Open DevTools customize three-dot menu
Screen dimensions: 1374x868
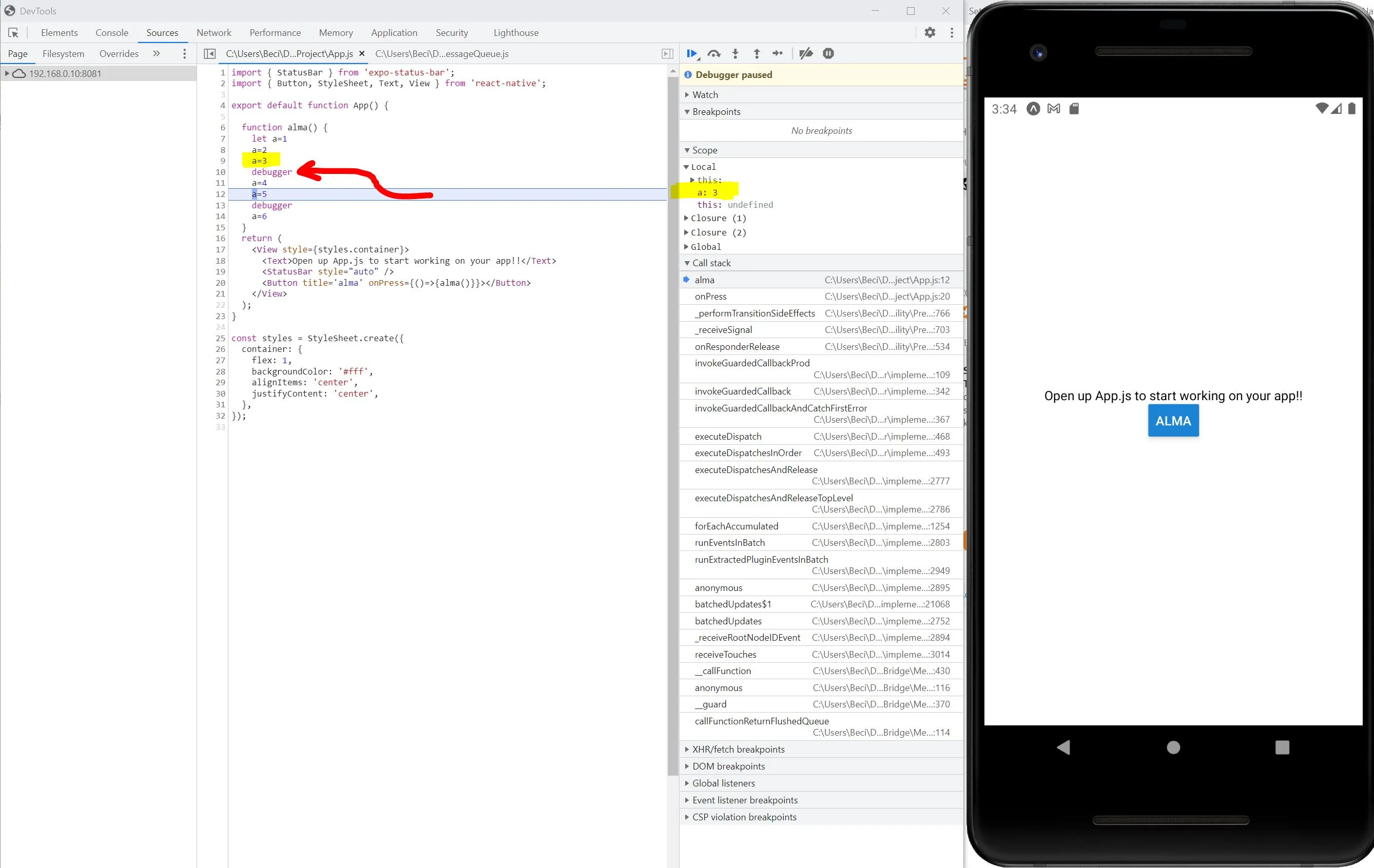pyautogui.click(x=952, y=32)
